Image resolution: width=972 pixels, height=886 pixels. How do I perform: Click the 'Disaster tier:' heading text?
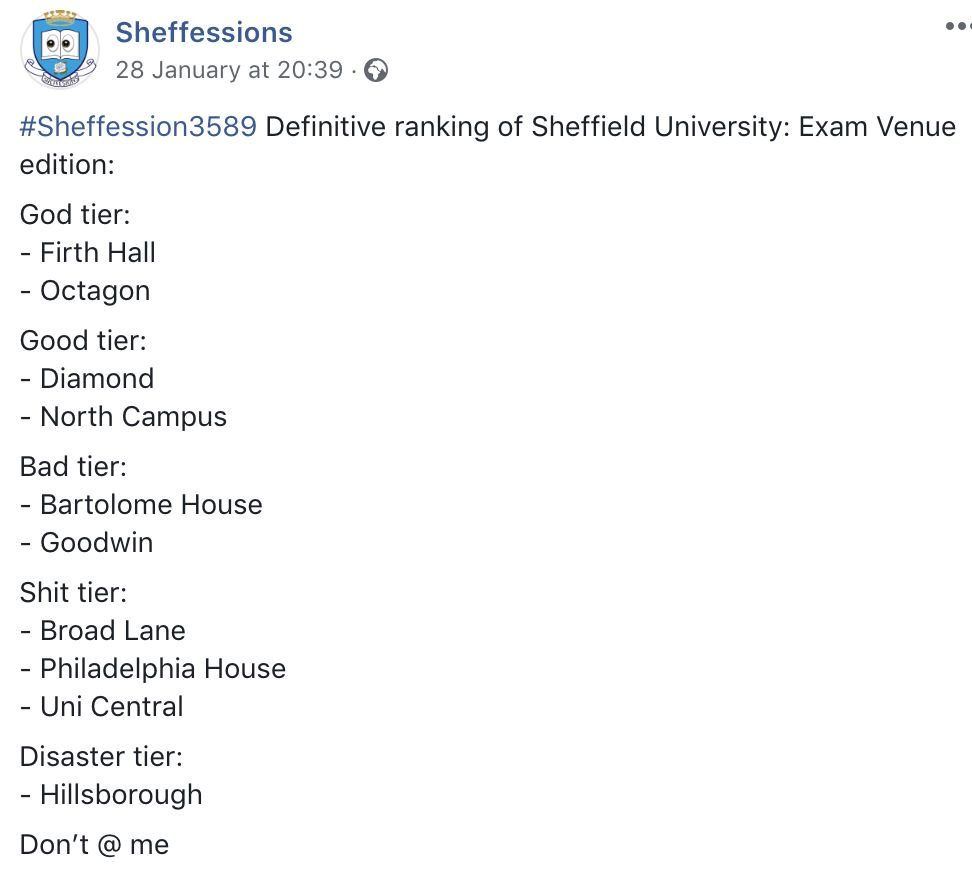(101, 757)
